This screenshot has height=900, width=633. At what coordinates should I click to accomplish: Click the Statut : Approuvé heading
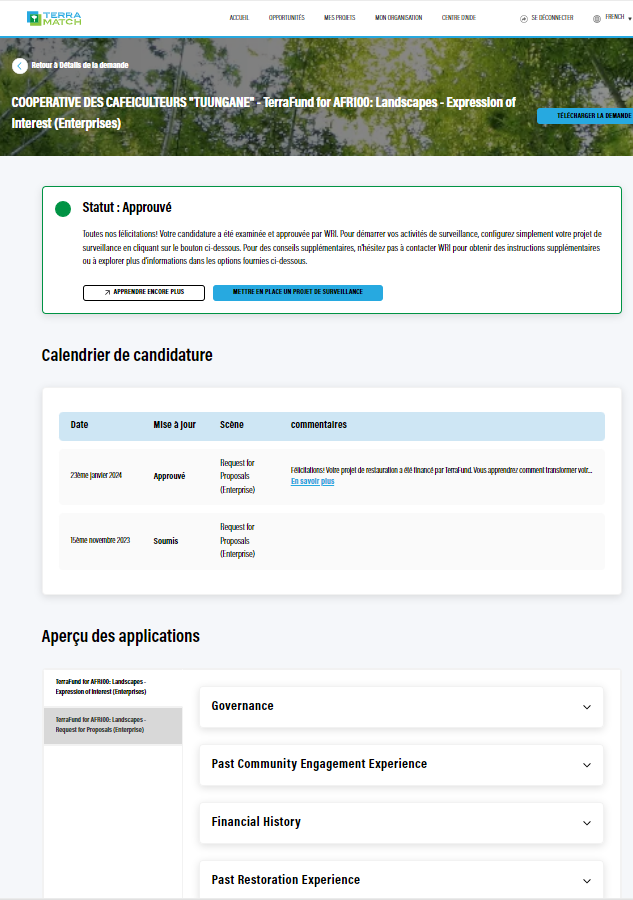pyautogui.click(x=127, y=208)
